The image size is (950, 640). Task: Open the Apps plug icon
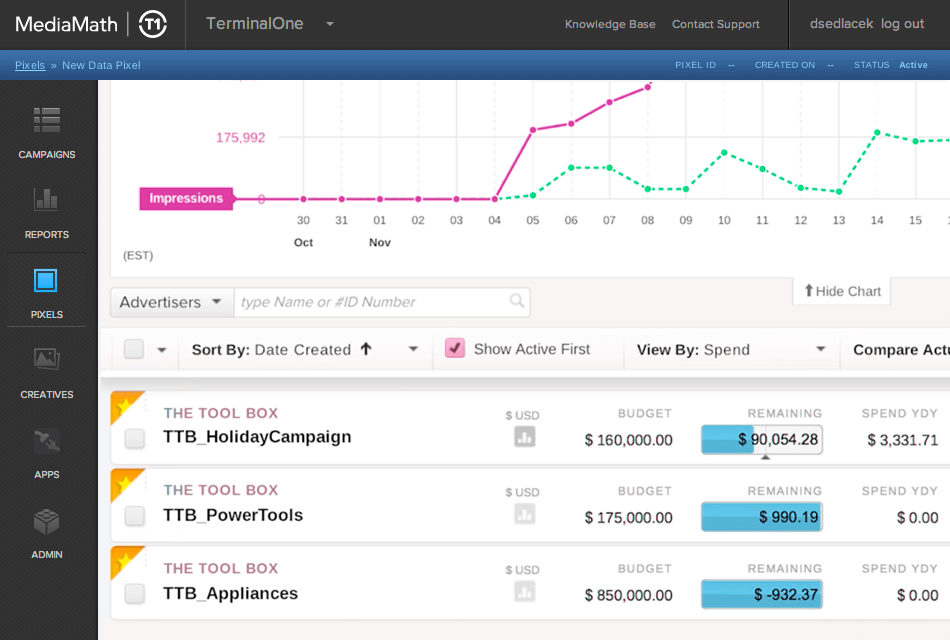tap(47, 441)
